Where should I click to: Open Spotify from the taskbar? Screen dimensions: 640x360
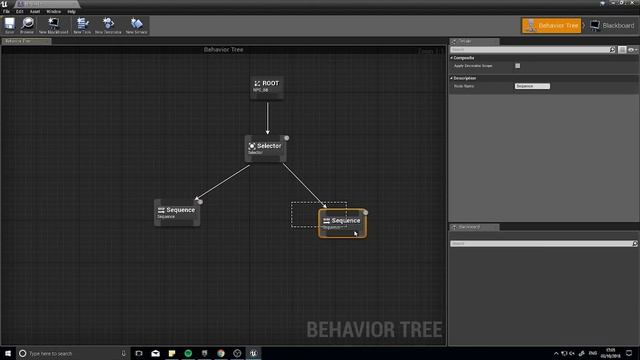(188, 353)
